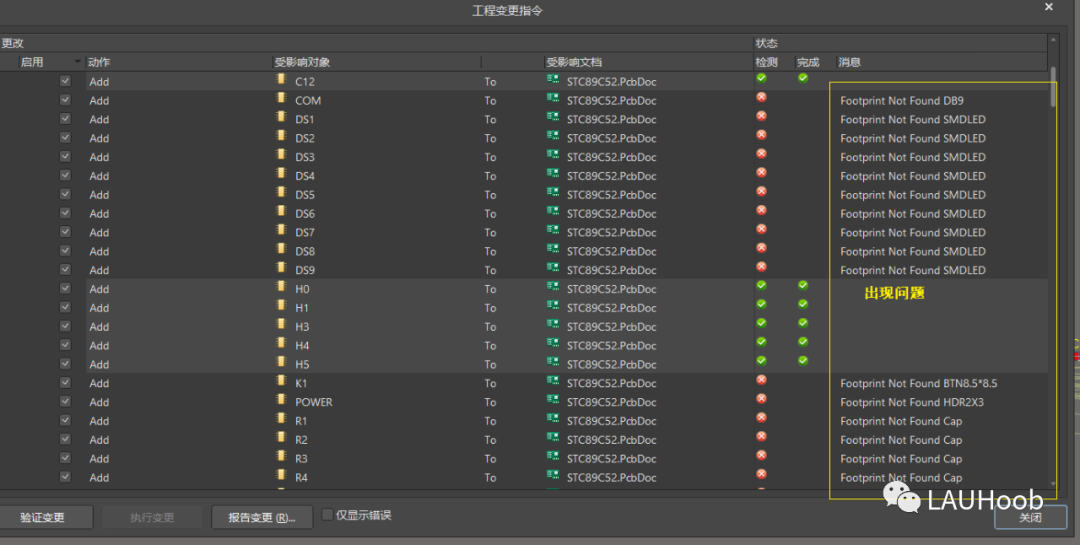This screenshot has height=545, width=1080.
Task: Click the 执行变更 button
Action: click(x=152, y=517)
